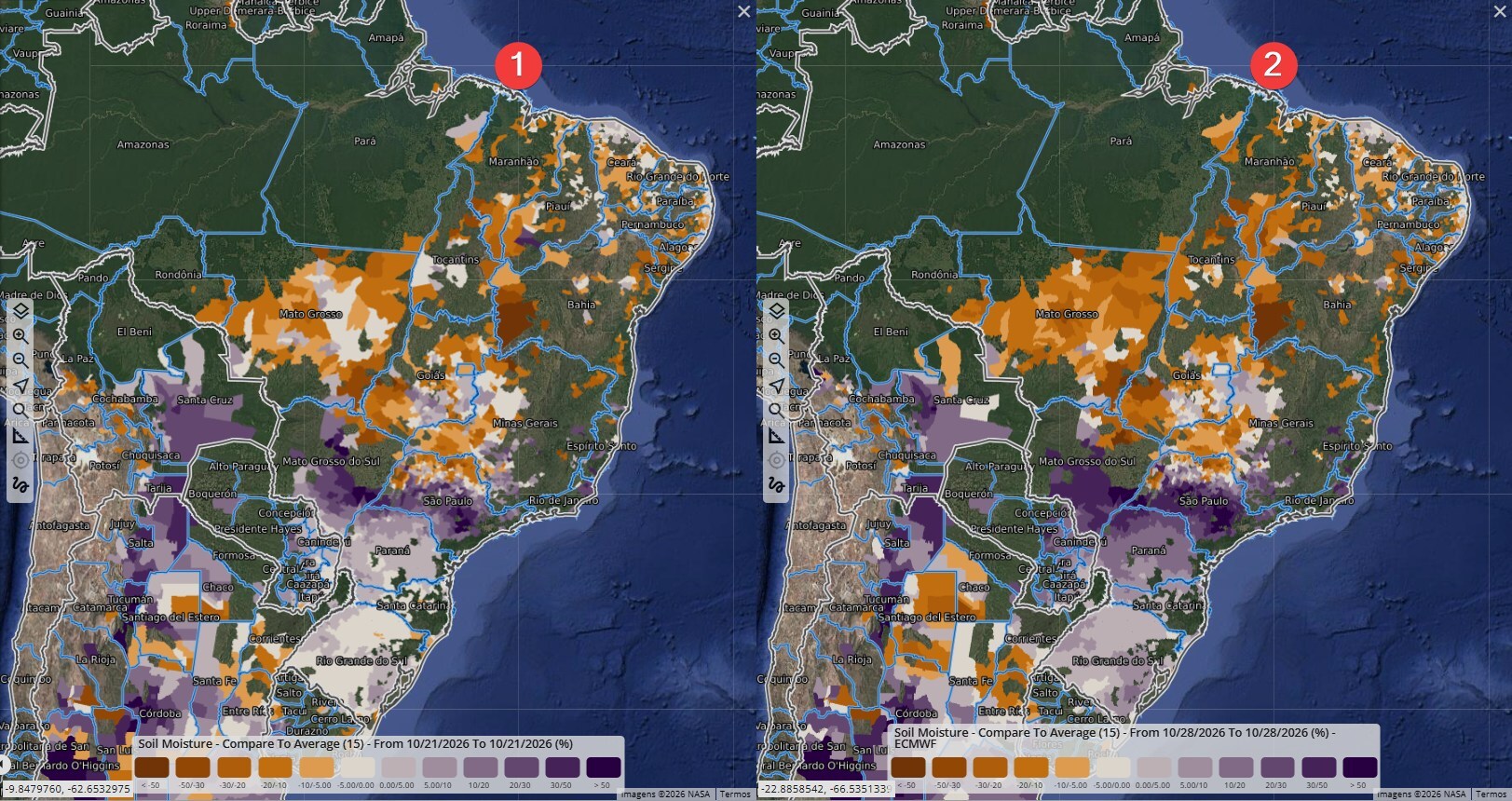Click the left legend Soil Moisture title
The height and width of the screenshot is (801, 1512).
(x=356, y=744)
